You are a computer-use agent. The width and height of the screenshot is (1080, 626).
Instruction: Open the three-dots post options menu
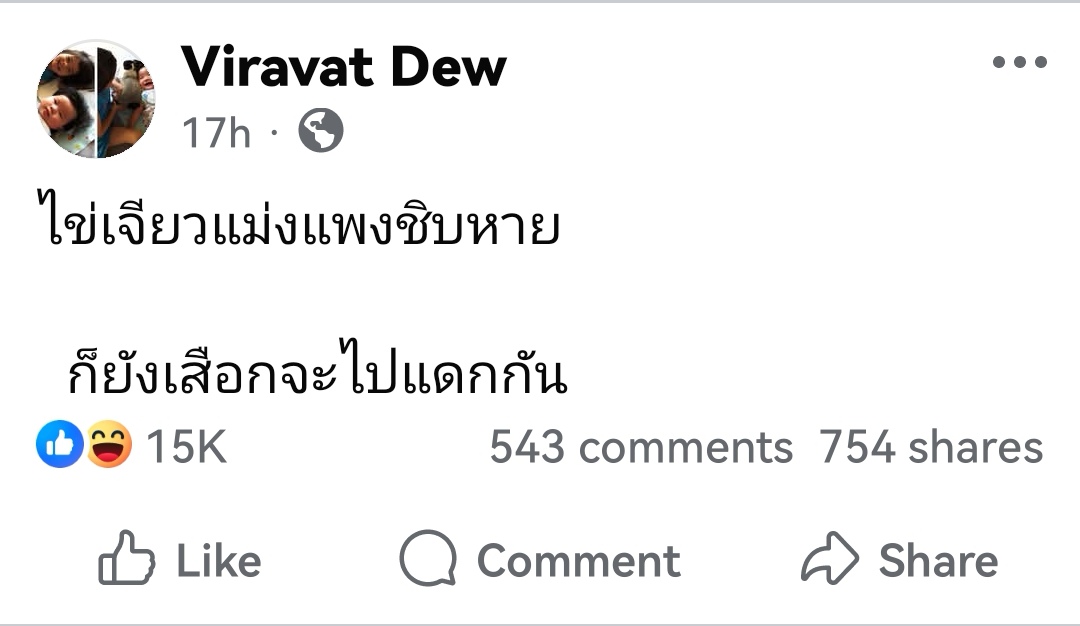1019,62
